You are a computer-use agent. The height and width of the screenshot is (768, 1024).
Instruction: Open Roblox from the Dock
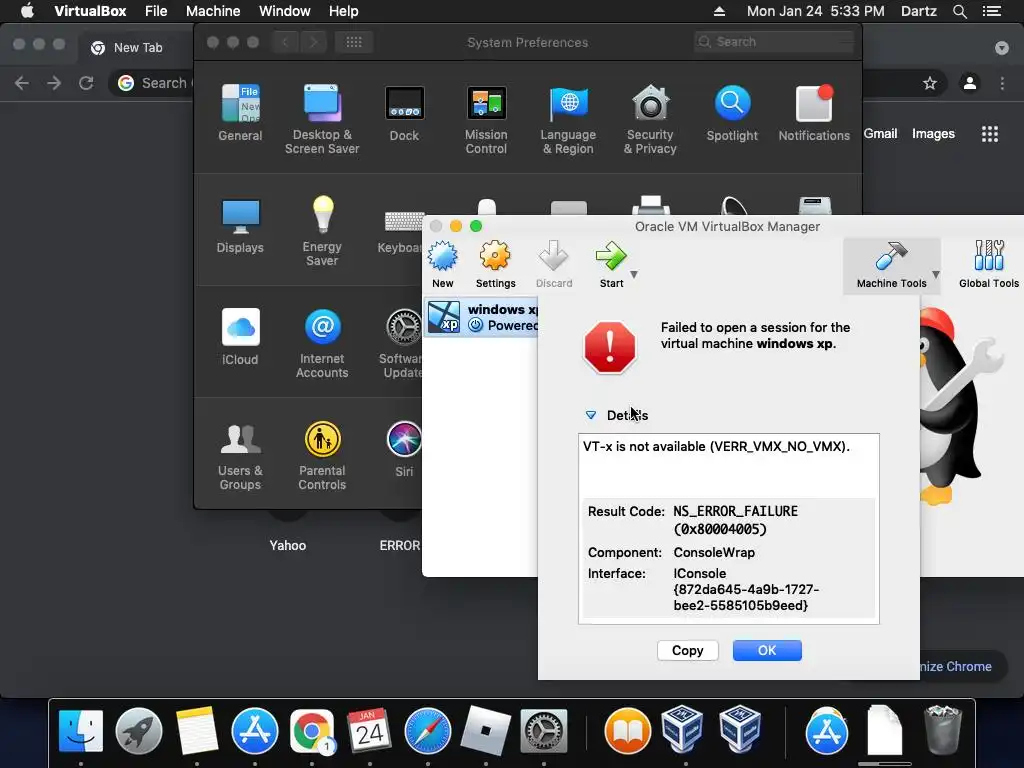[x=485, y=731]
